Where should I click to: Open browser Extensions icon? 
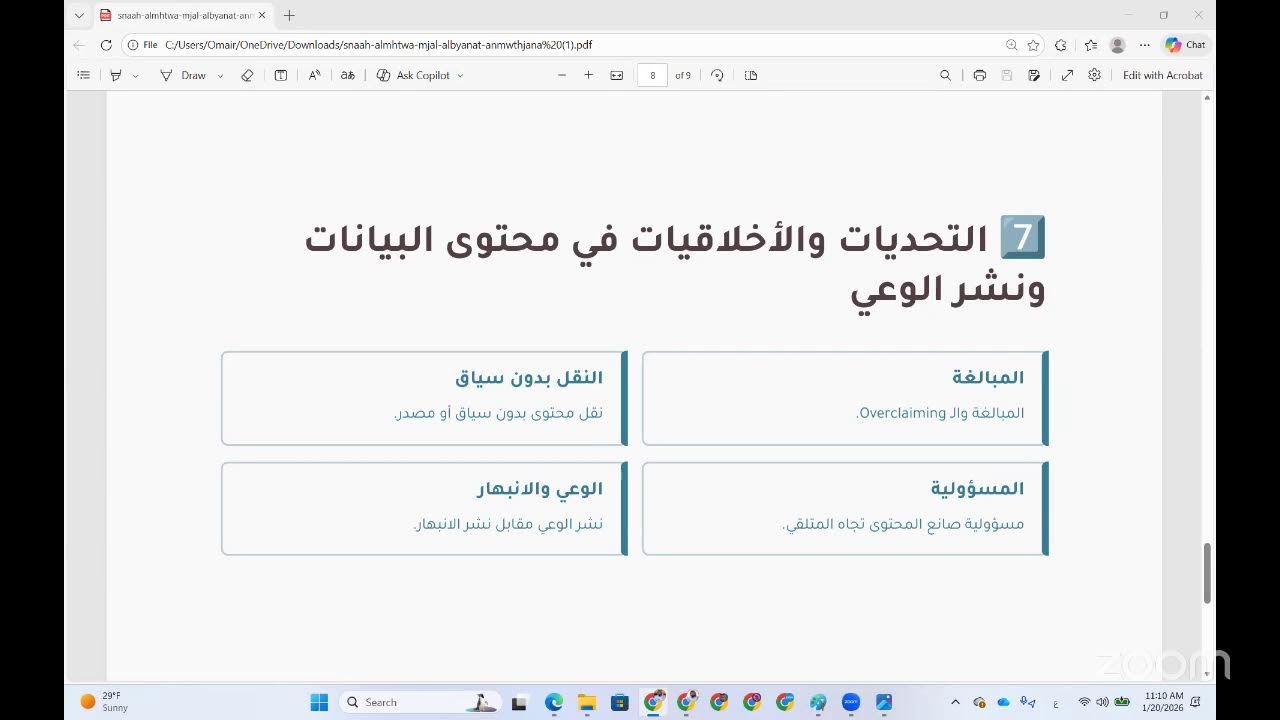point(1061,45)
